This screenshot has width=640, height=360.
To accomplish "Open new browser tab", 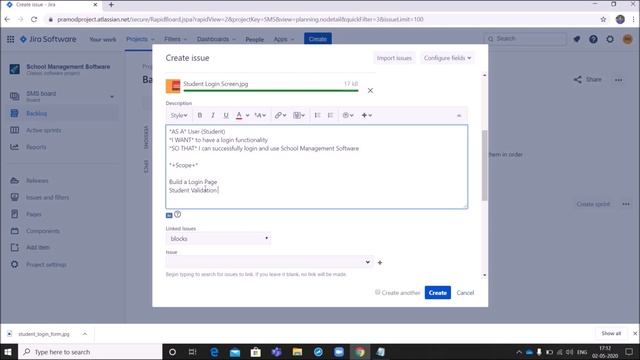I will (x=111, y=5).
